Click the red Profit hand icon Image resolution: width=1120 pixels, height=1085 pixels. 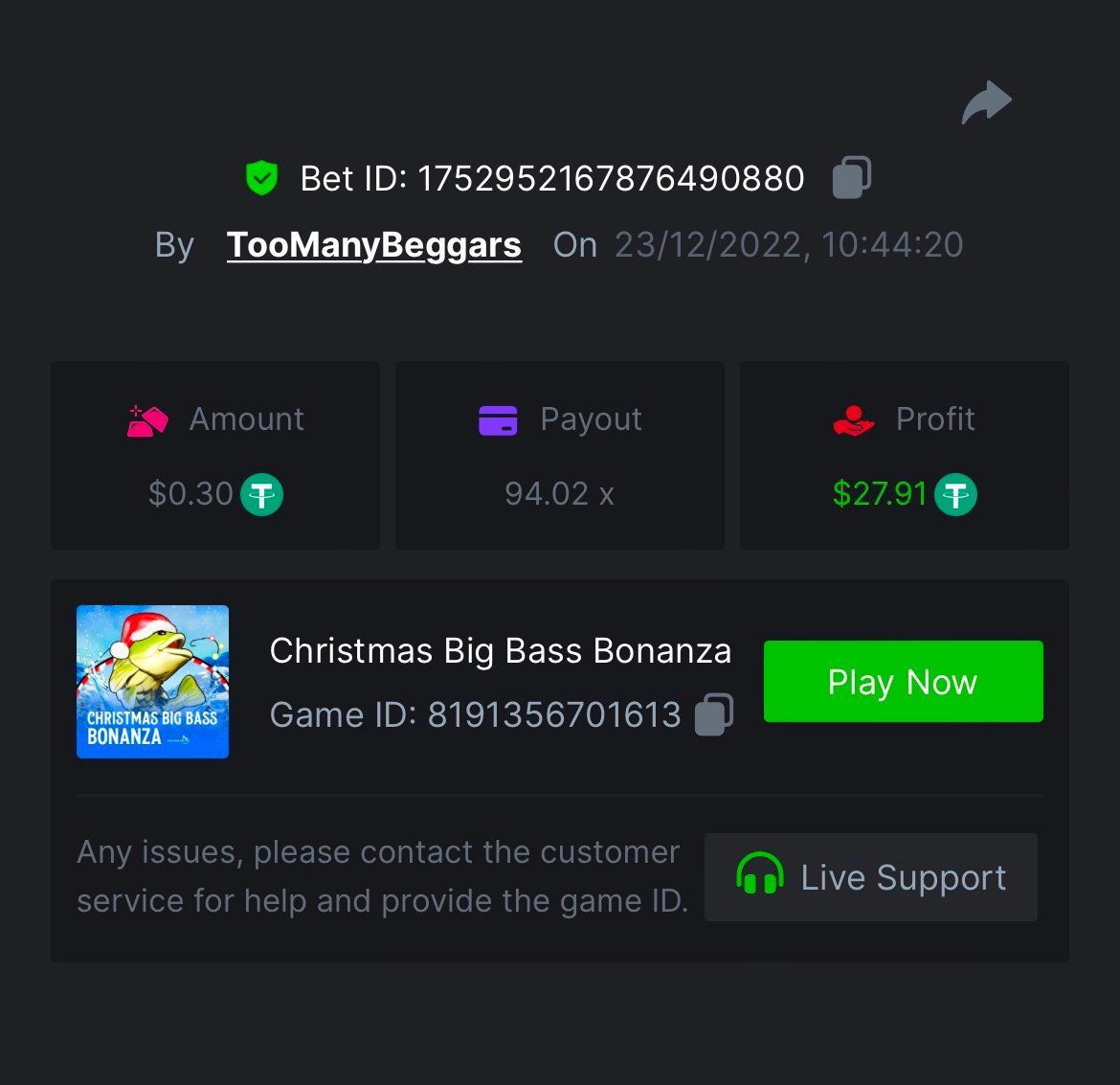point(854,420)
